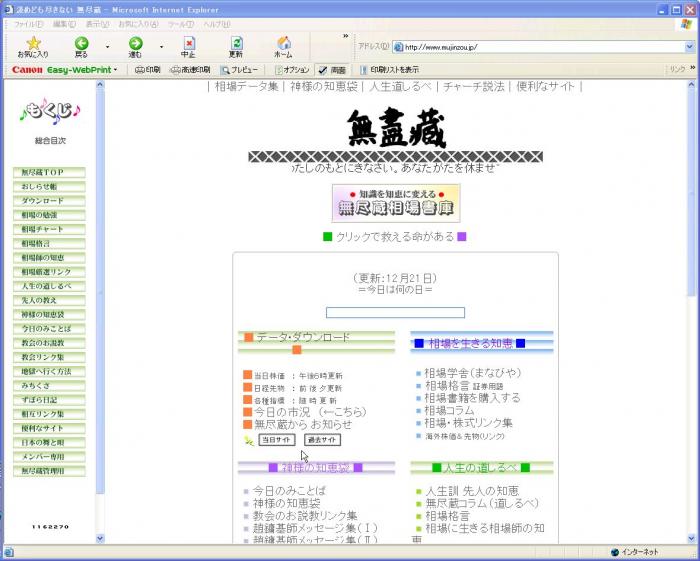The width and height of the screenshot is (700, 561).
Task: Open the ファイル(F) menu
Action: (x=27, y=23)
